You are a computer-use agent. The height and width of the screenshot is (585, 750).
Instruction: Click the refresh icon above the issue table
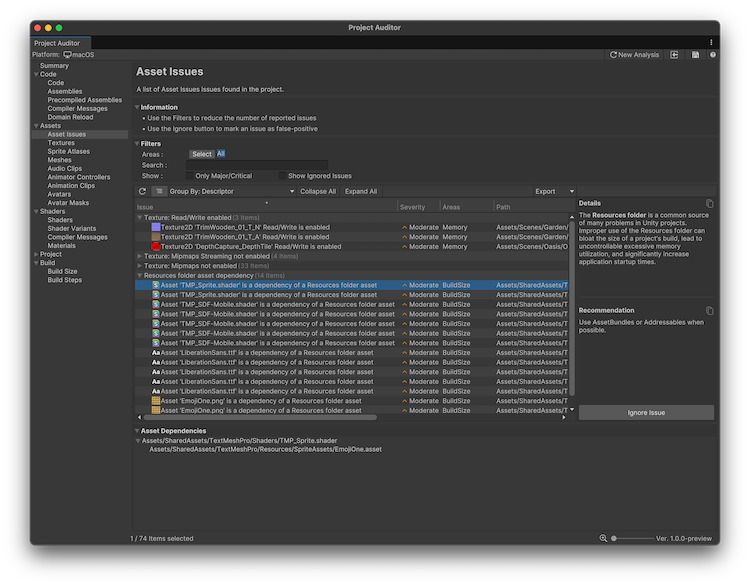point(142,191)
